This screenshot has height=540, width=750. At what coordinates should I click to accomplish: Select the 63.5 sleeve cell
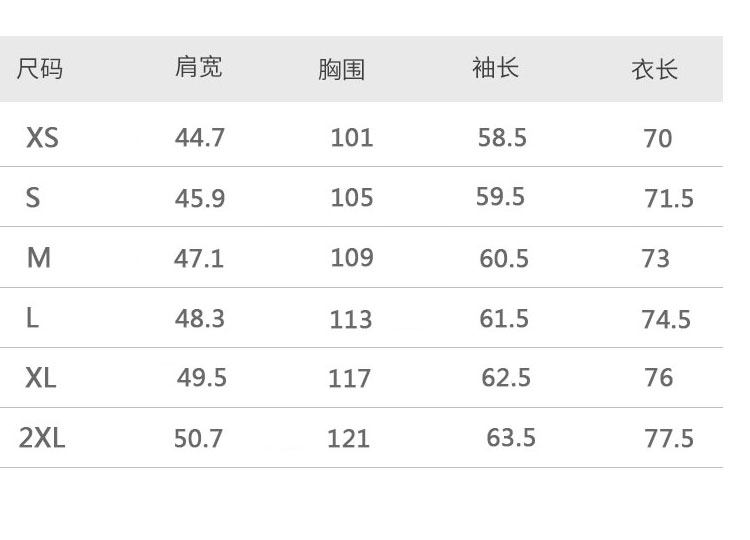coord(511,438)
